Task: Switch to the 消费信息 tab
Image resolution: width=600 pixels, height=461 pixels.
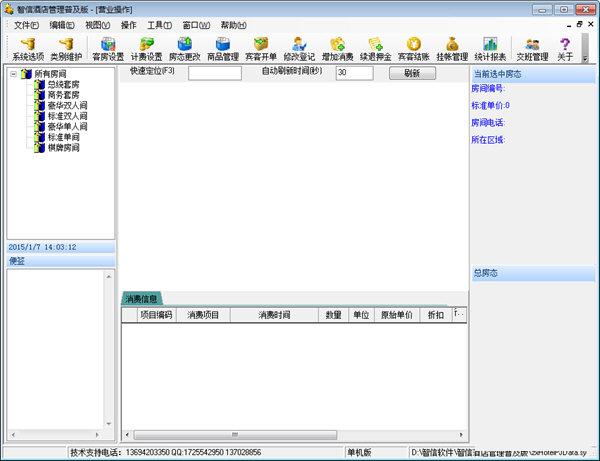Action: click(x=141, y=298)
